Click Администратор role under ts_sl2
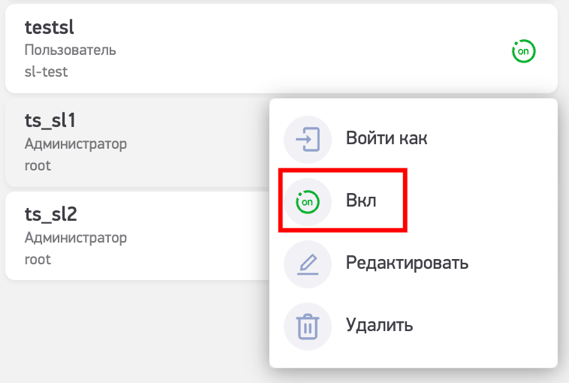This screenshot has height=384, width=570. 76,238
